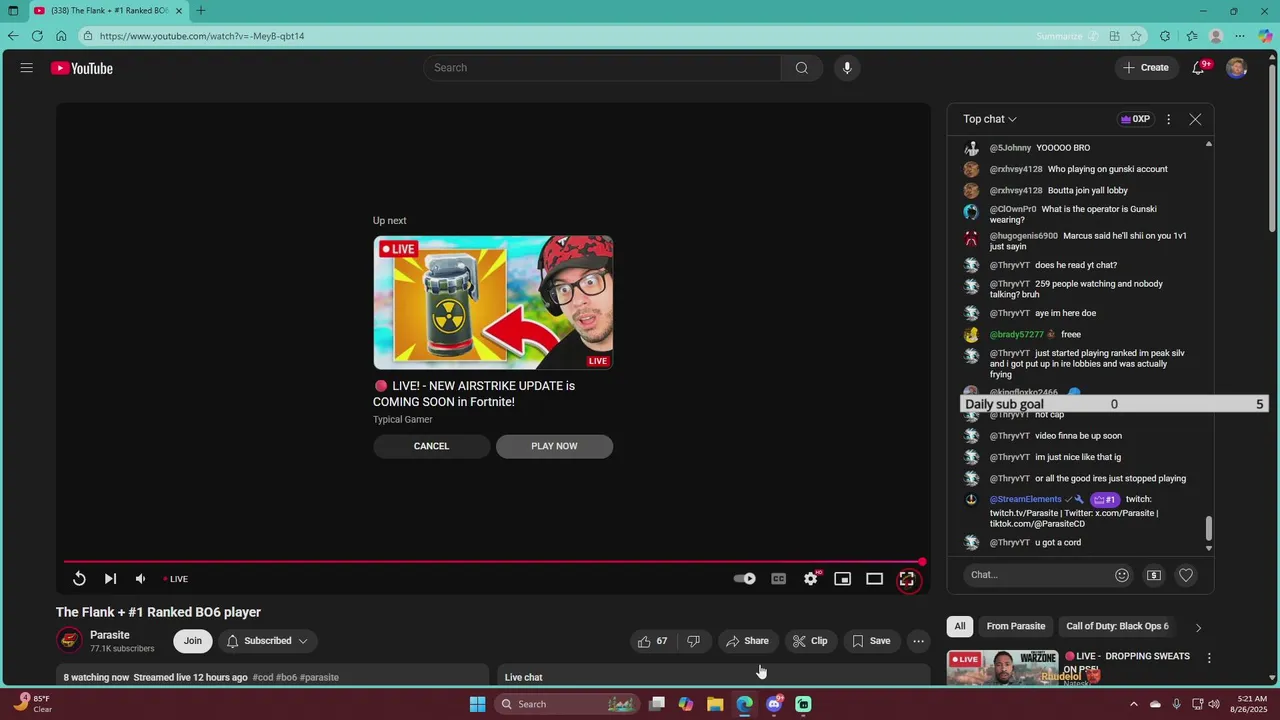Refresh the browser page
The height and width of the screenshot is (720, 1280).
click(x=37, y=36)
